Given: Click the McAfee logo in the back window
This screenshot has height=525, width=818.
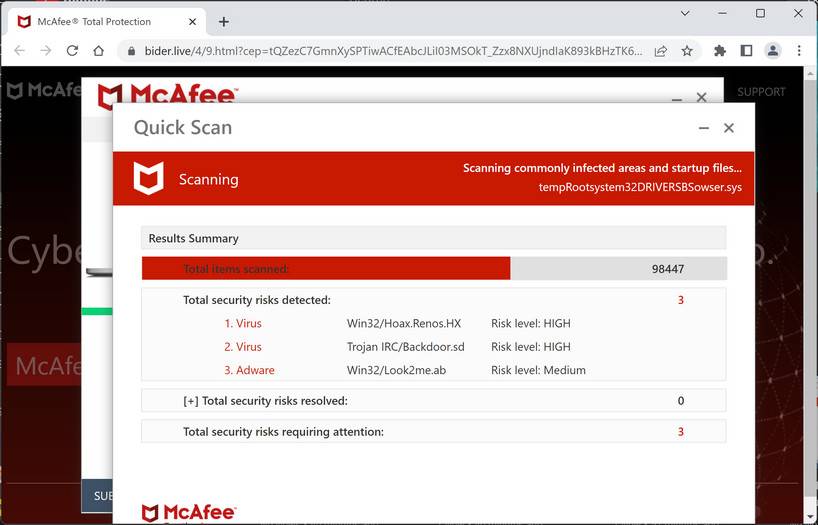Looking at the screenshot, I should tap(167, 94).
